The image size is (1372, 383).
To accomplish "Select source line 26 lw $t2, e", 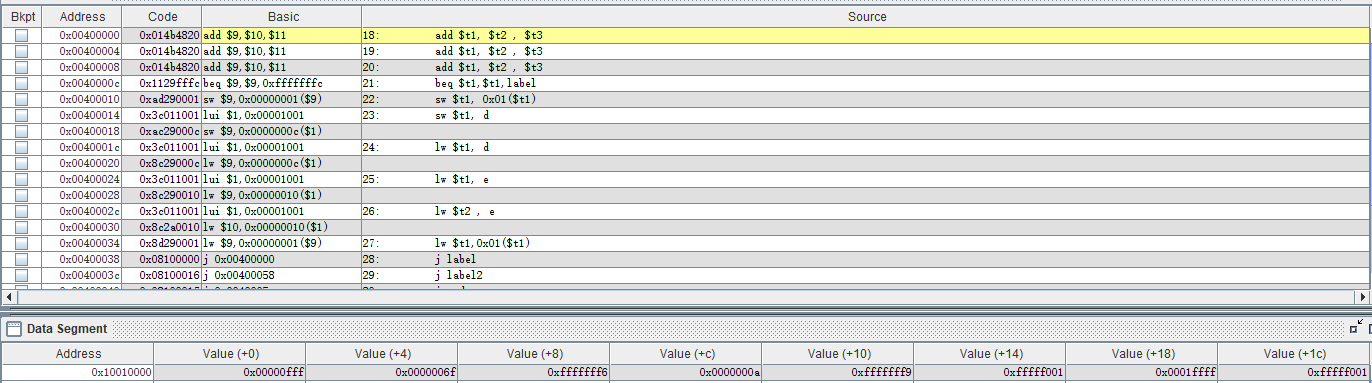I will pyautogui.click(x=866, y=211).
